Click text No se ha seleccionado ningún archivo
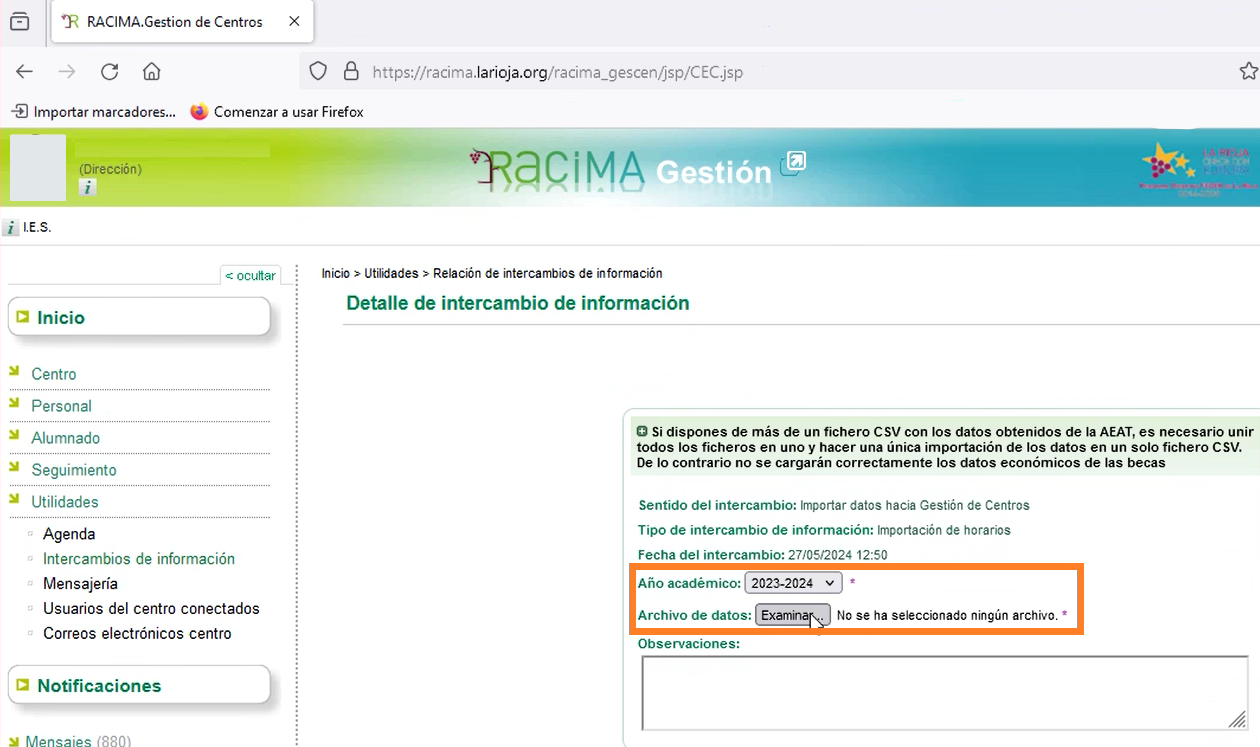Image resolution: width=1260 pixels, height=747 pixels. pos(947,615)
